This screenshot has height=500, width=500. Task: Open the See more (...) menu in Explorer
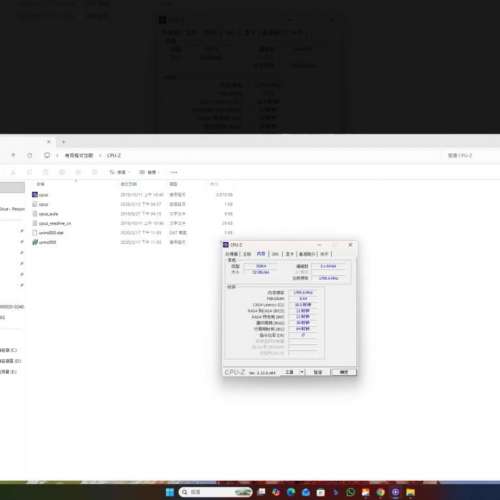[x=174, y=172]
